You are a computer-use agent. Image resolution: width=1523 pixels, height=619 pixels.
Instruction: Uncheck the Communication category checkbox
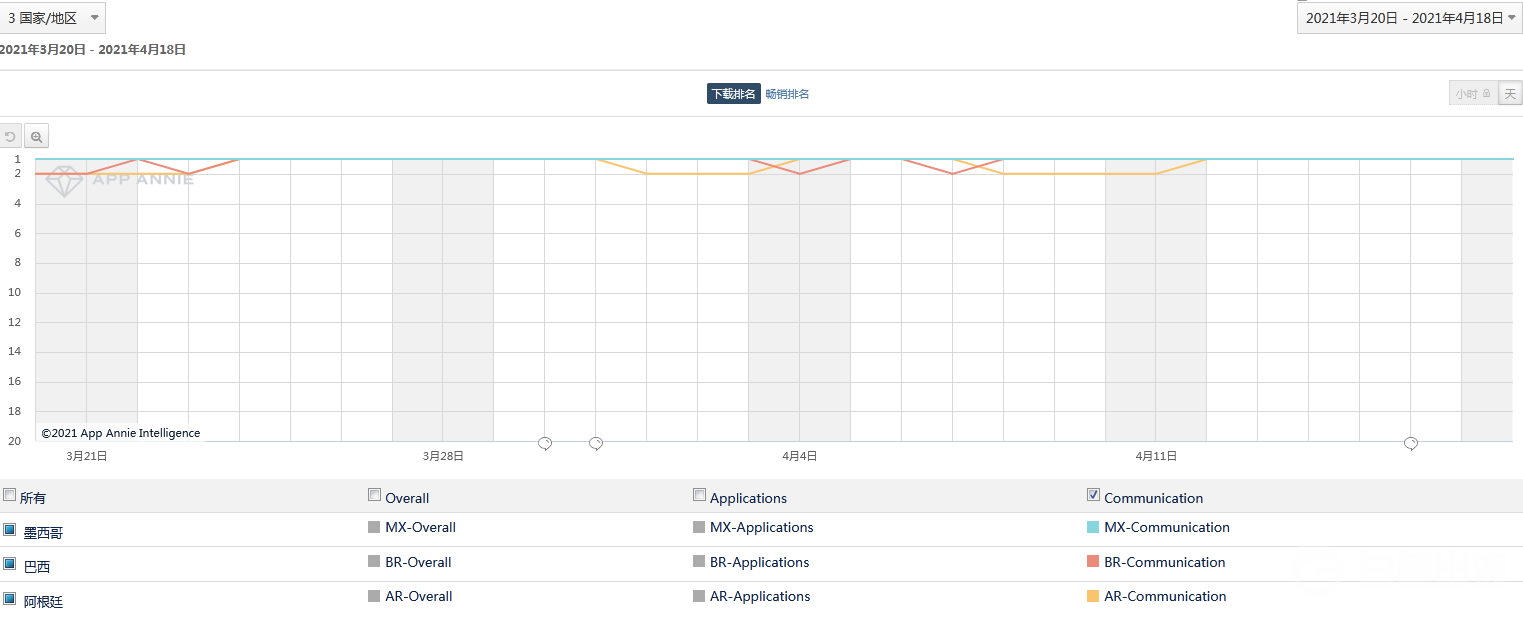pos(1094,495)
